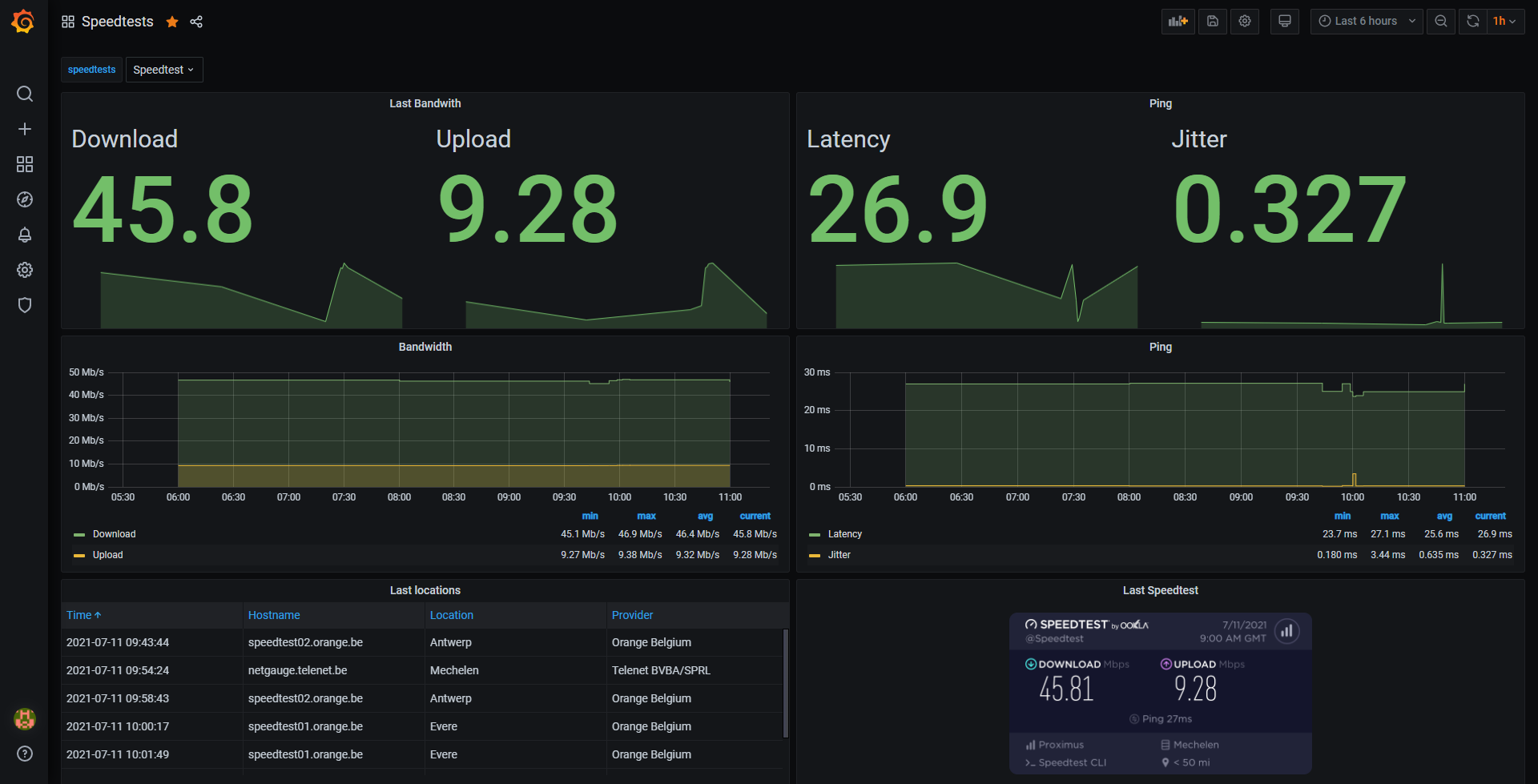Open the Last Bandwith panel title menu

[425, 103]
